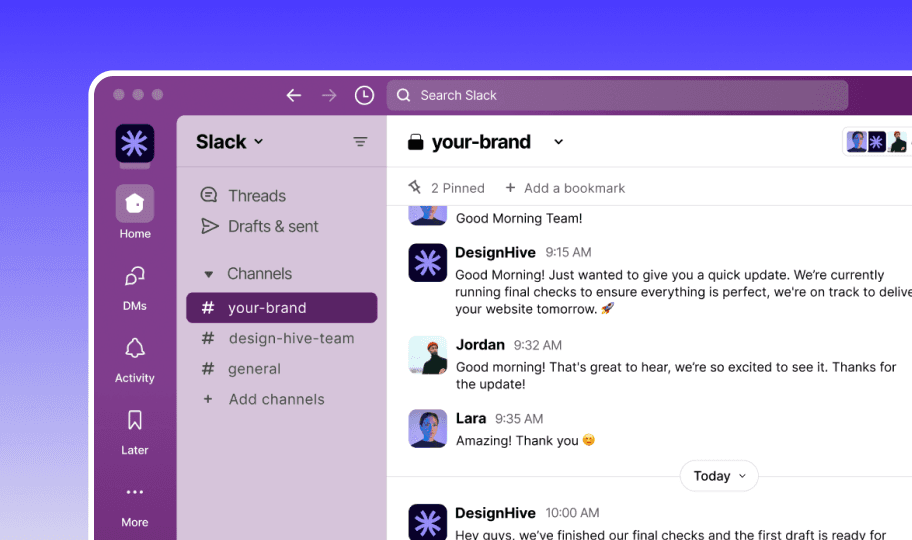Open the Activity bell
The image size is (912, 540).
pos(135,360)
